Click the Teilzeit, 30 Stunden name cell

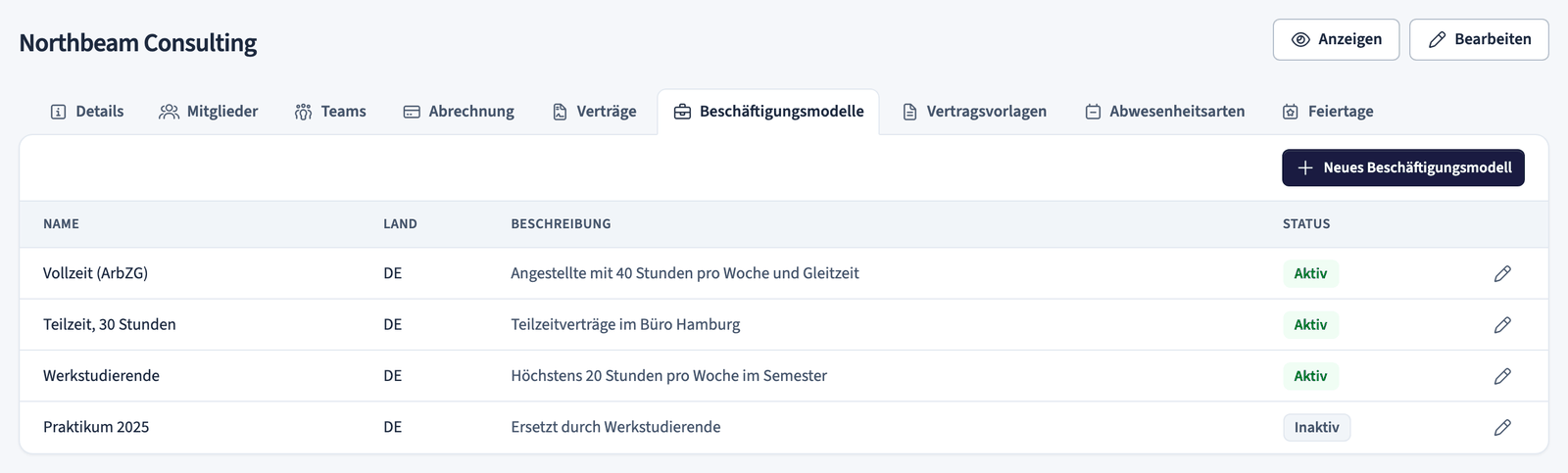click(x=110, y=324)
